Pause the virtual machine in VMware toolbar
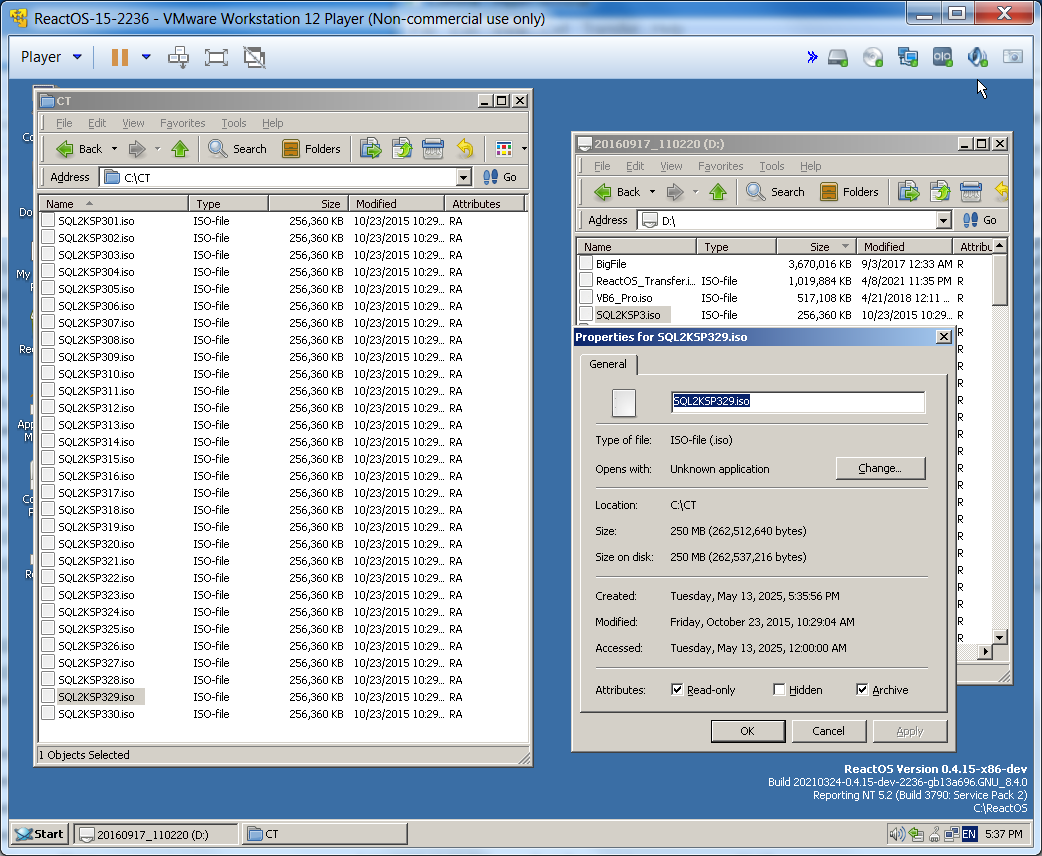Viewport: 1042px width, 856px height. [120, 57]
